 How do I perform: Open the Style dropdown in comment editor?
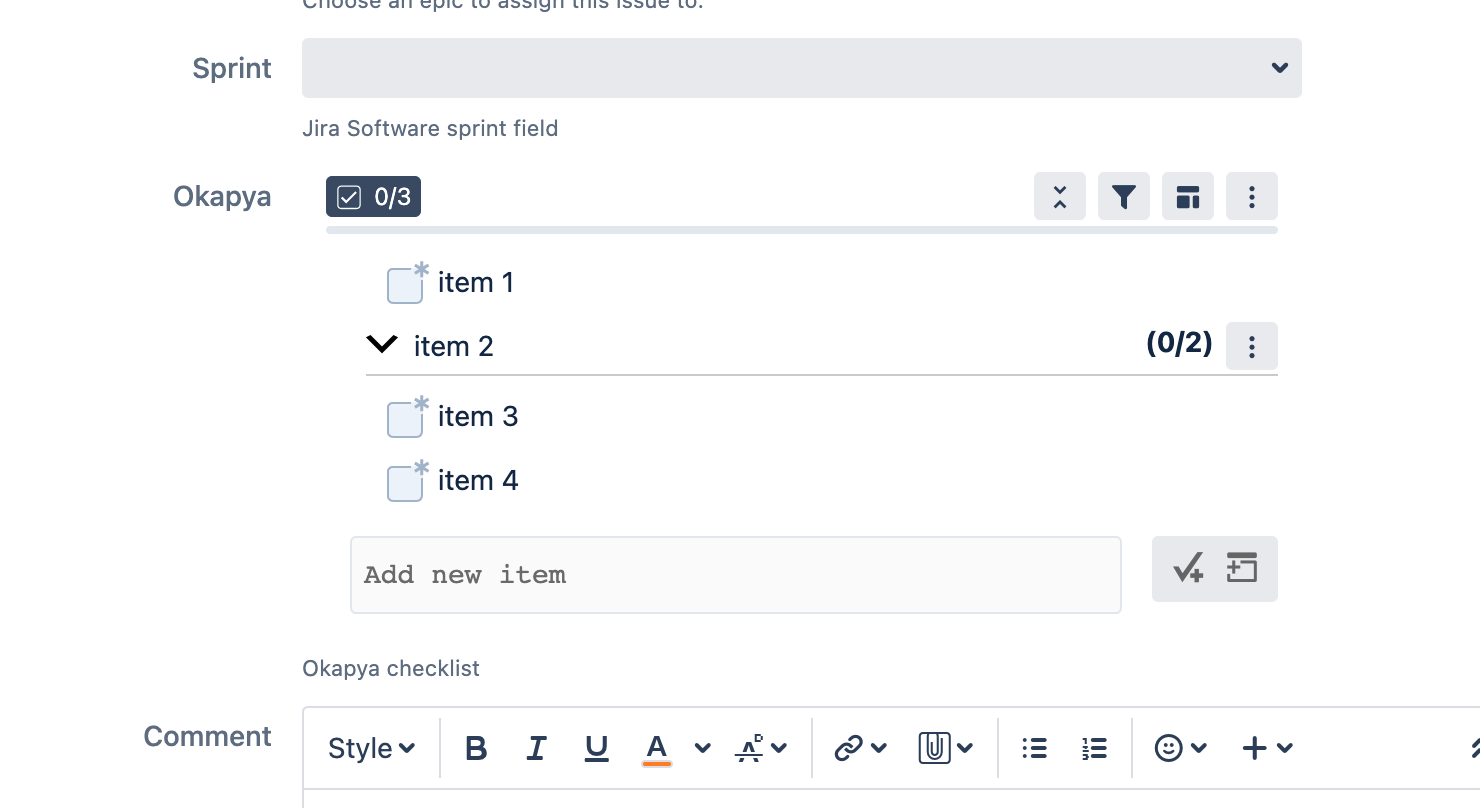tap(369, 747)
